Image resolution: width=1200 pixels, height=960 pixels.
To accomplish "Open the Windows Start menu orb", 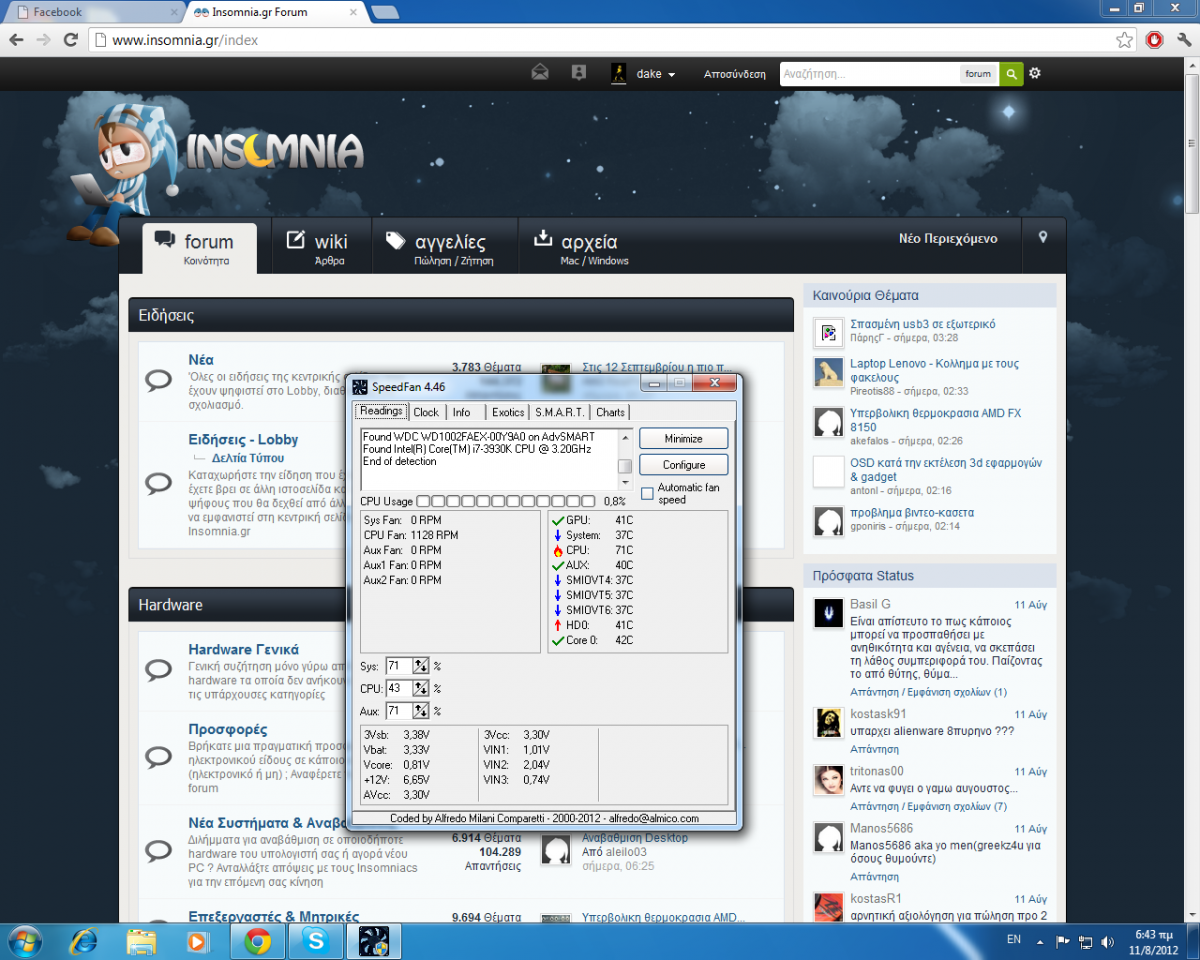I will (x=24, y=941).
